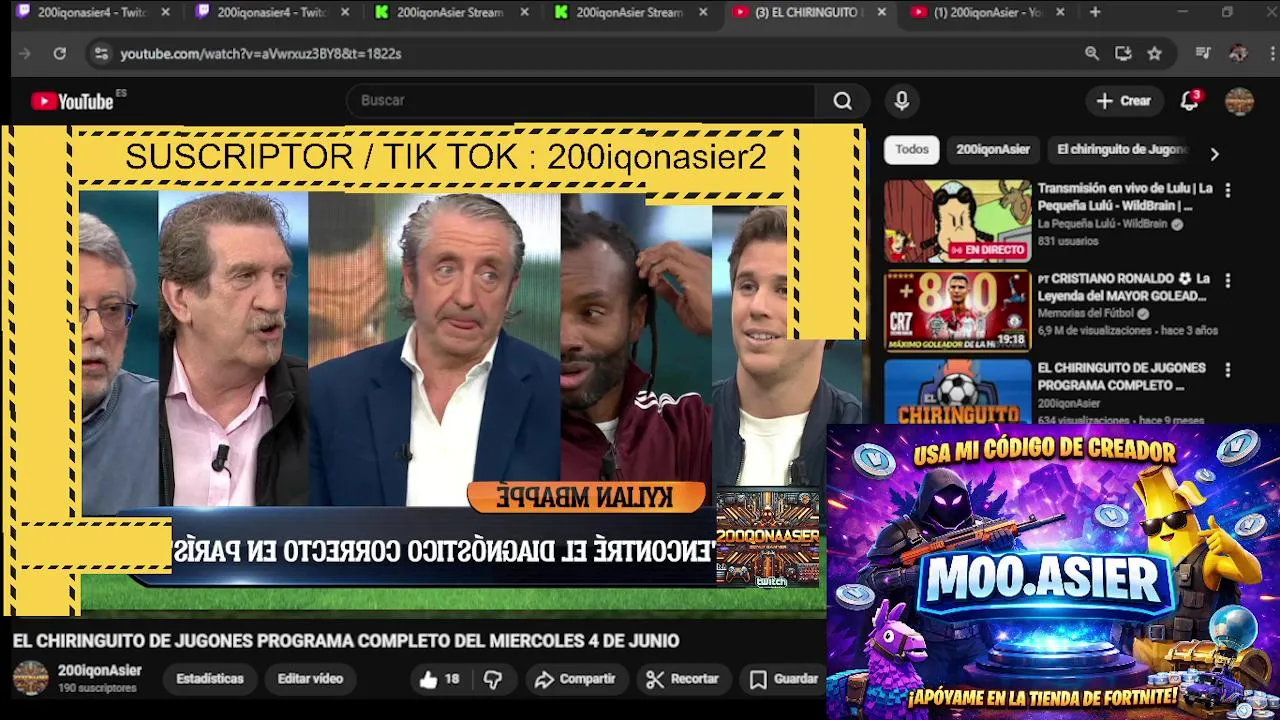Screen dimensions: 1280x720
Task: Reload the page with the browser refresh icon
Action: pos(59,54)
